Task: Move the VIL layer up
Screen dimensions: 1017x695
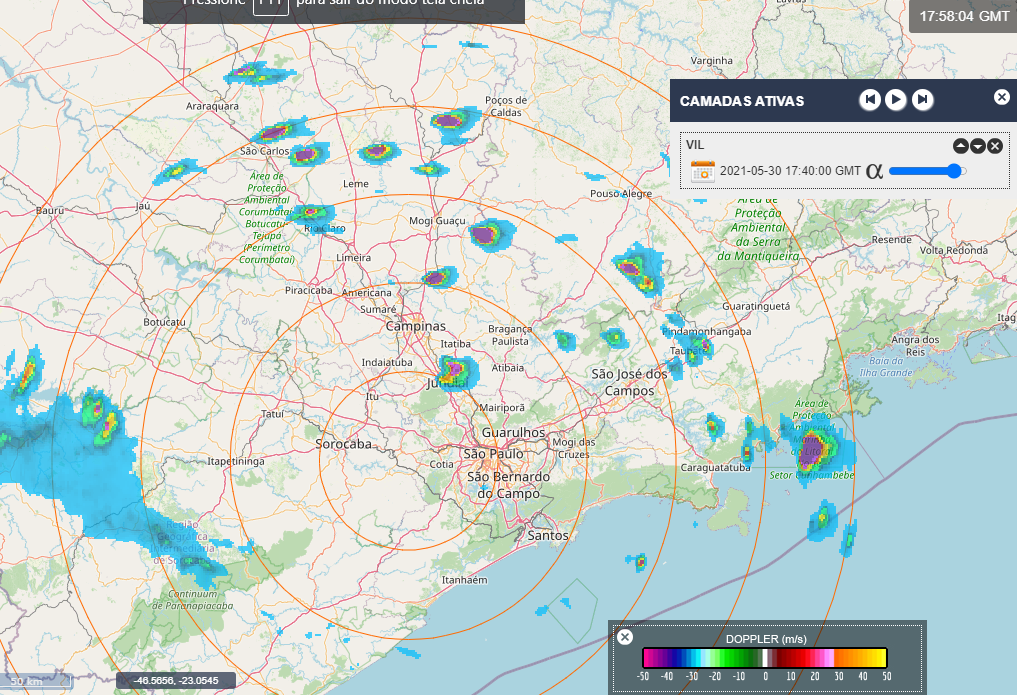Action: click(x=961, y=146)
